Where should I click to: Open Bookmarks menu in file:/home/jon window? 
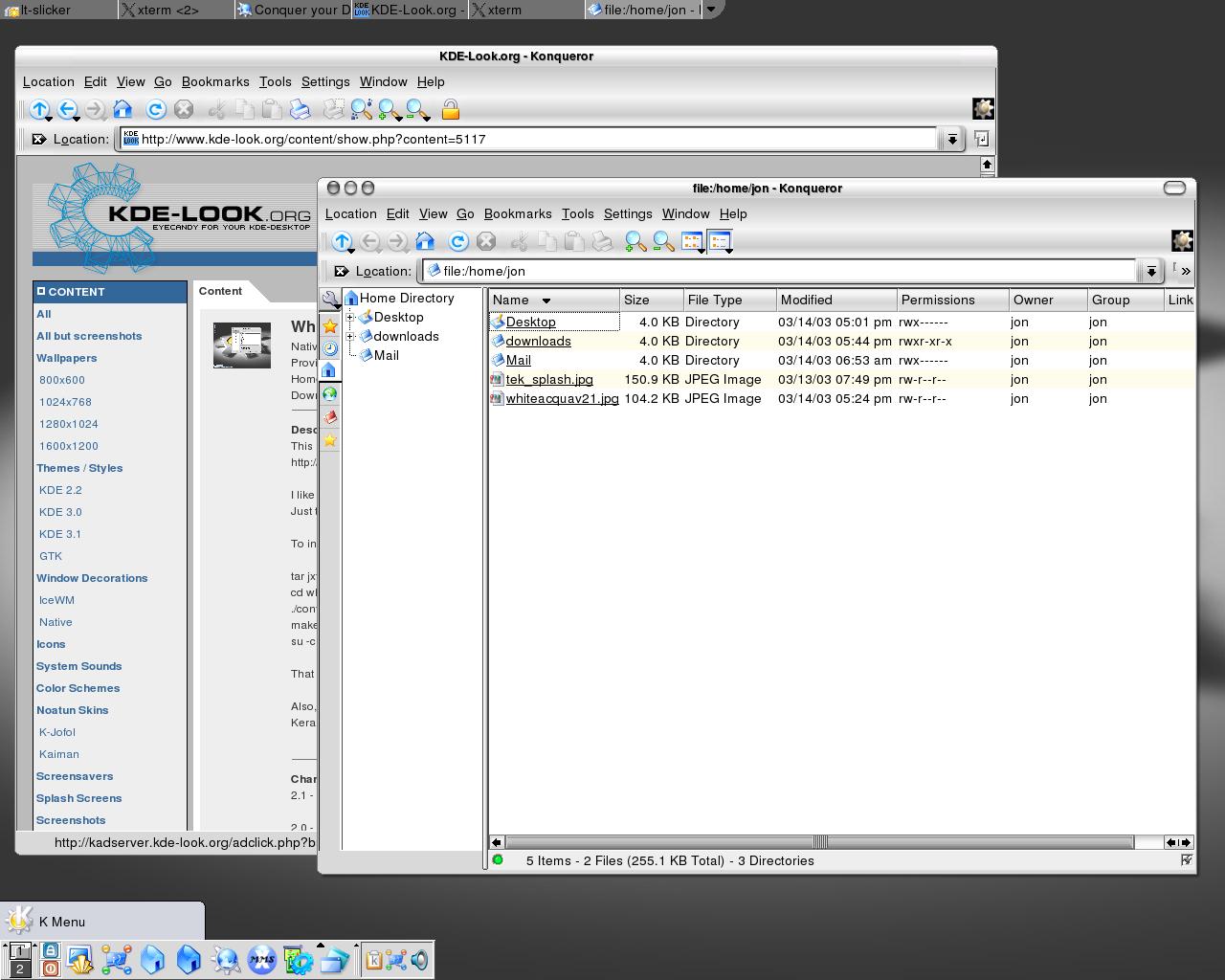[x=518, y=213]
